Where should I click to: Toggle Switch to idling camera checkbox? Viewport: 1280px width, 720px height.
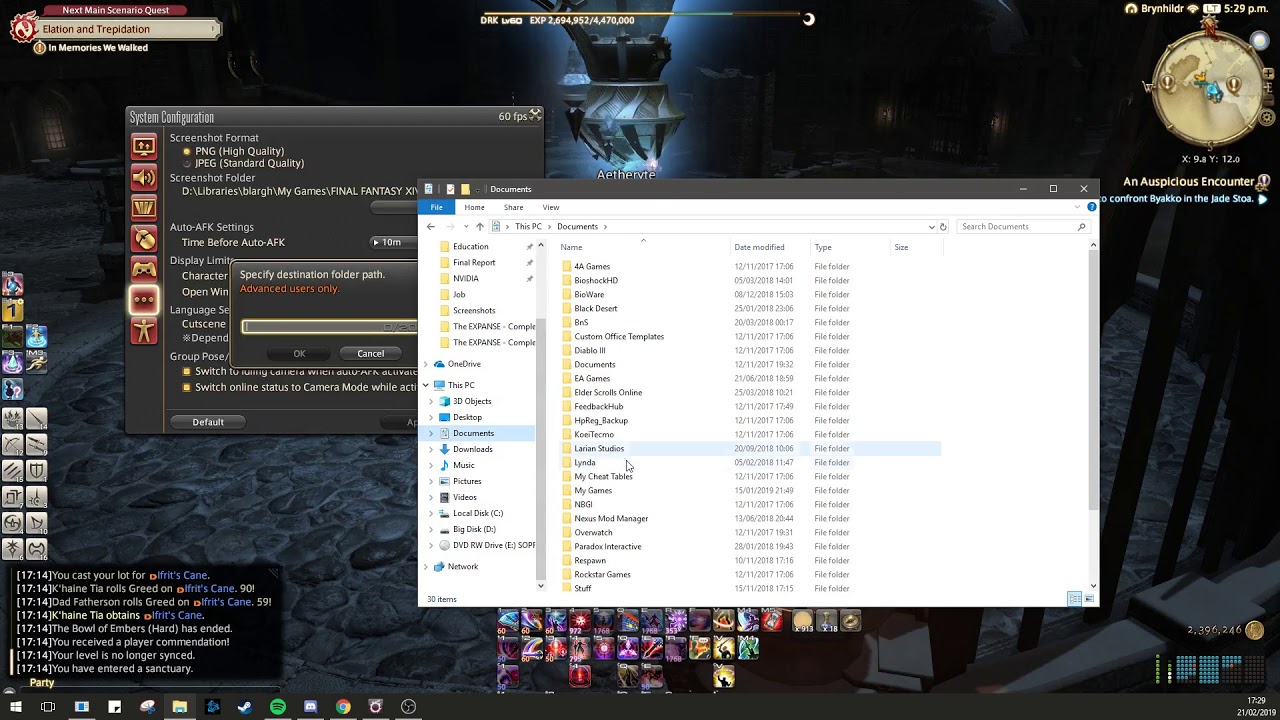(186, 371)
